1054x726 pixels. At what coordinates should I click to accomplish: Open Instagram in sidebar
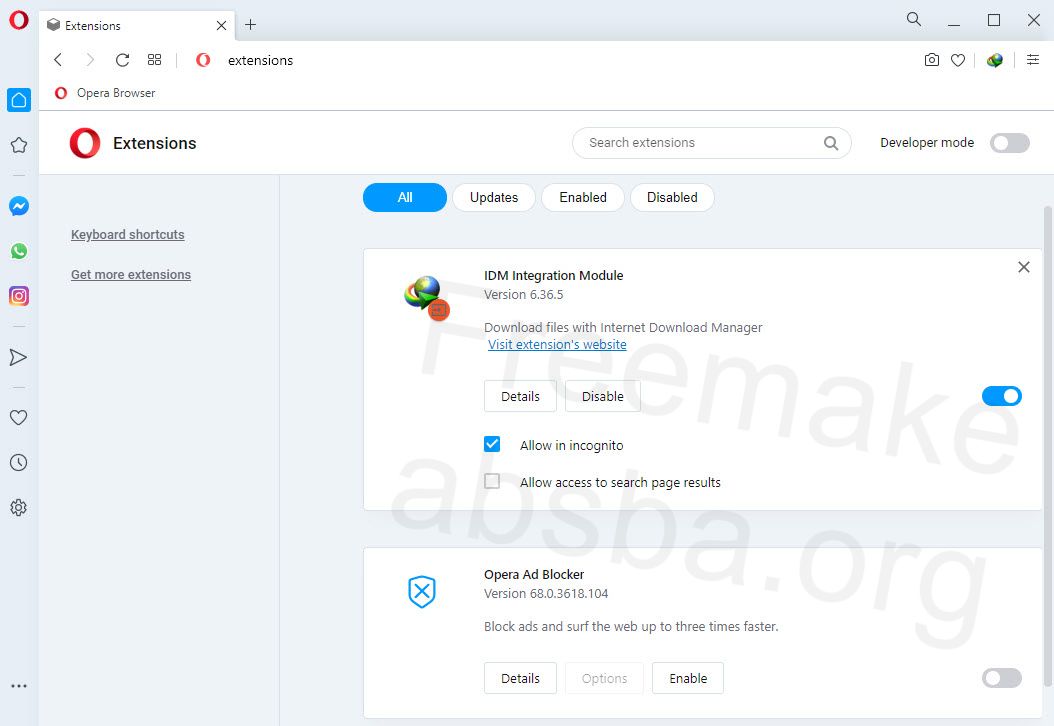click(19, 296)
